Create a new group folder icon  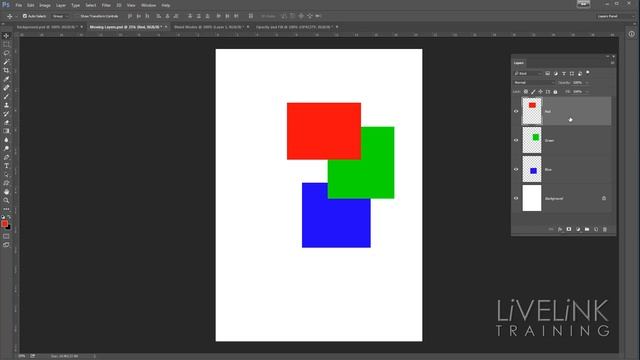click(587, 229)
